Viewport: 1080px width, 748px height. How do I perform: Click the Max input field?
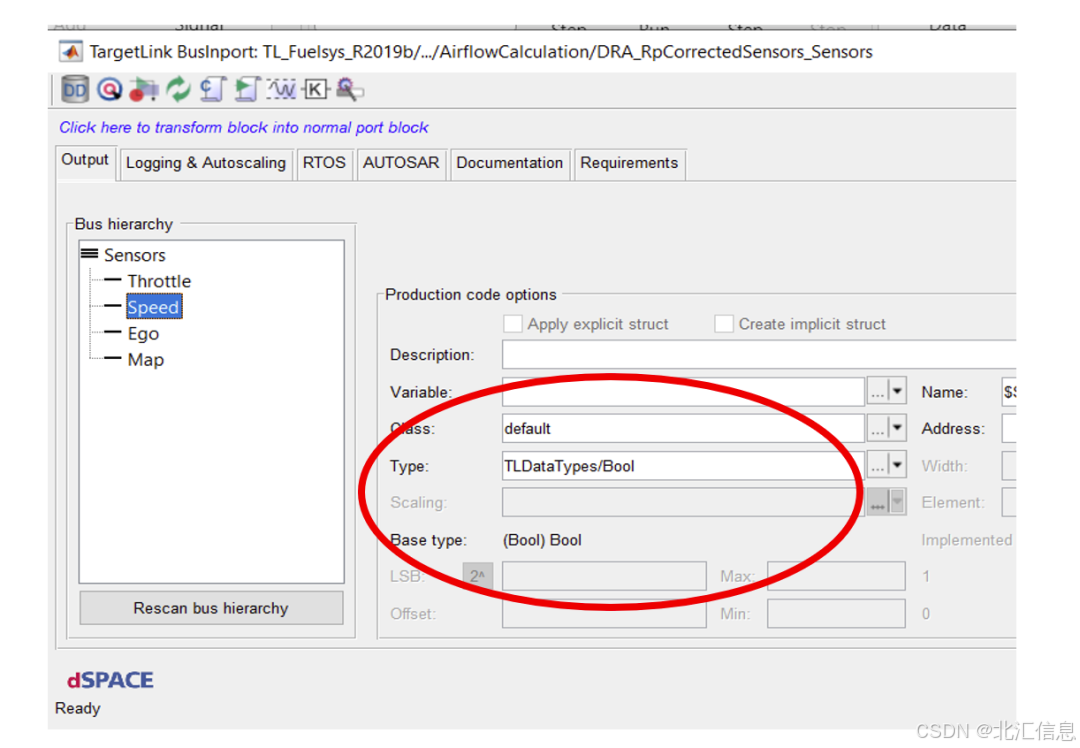click(836, 576)
